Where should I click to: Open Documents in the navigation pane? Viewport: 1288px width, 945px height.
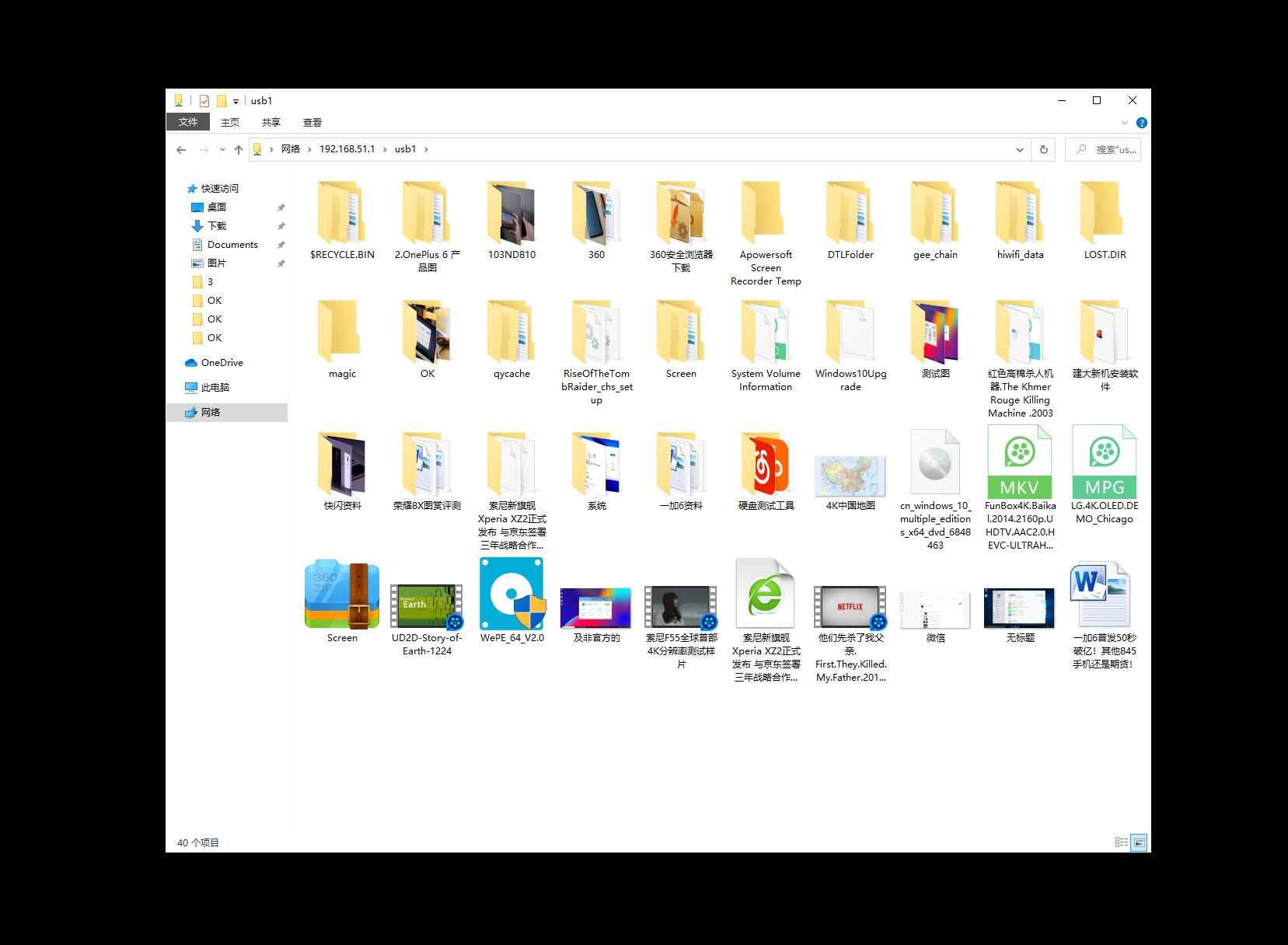pyautogui.click(x=232, y=245)
